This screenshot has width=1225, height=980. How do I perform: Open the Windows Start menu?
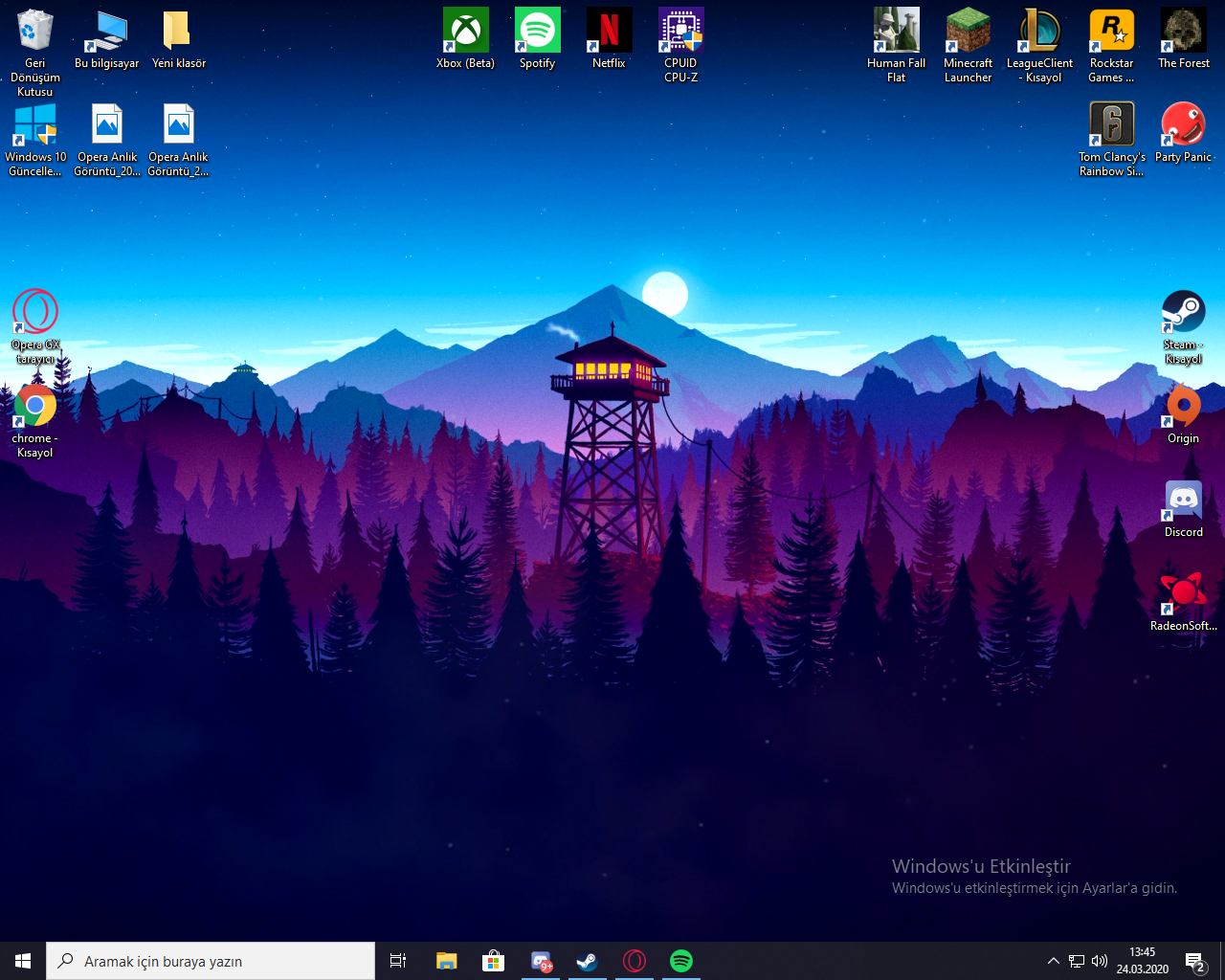23,961
